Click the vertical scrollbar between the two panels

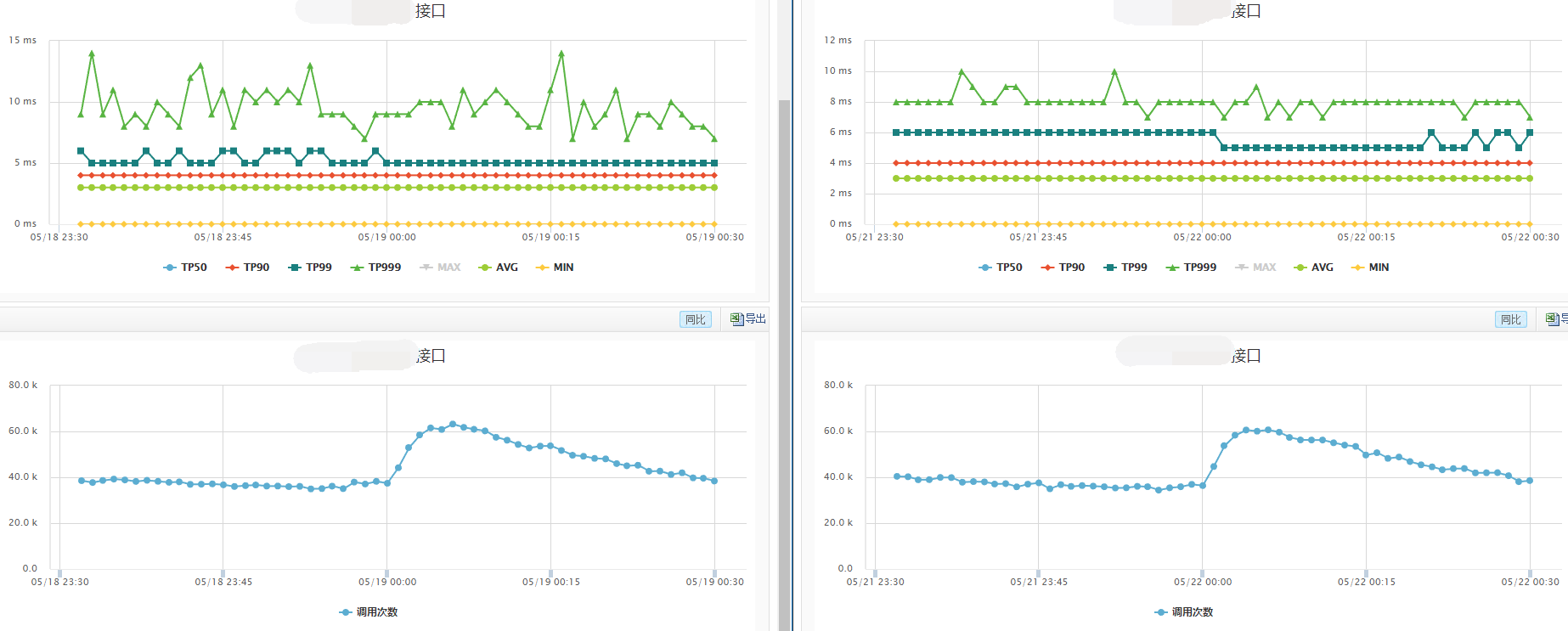pyautogui.click(x=784, y=365)
